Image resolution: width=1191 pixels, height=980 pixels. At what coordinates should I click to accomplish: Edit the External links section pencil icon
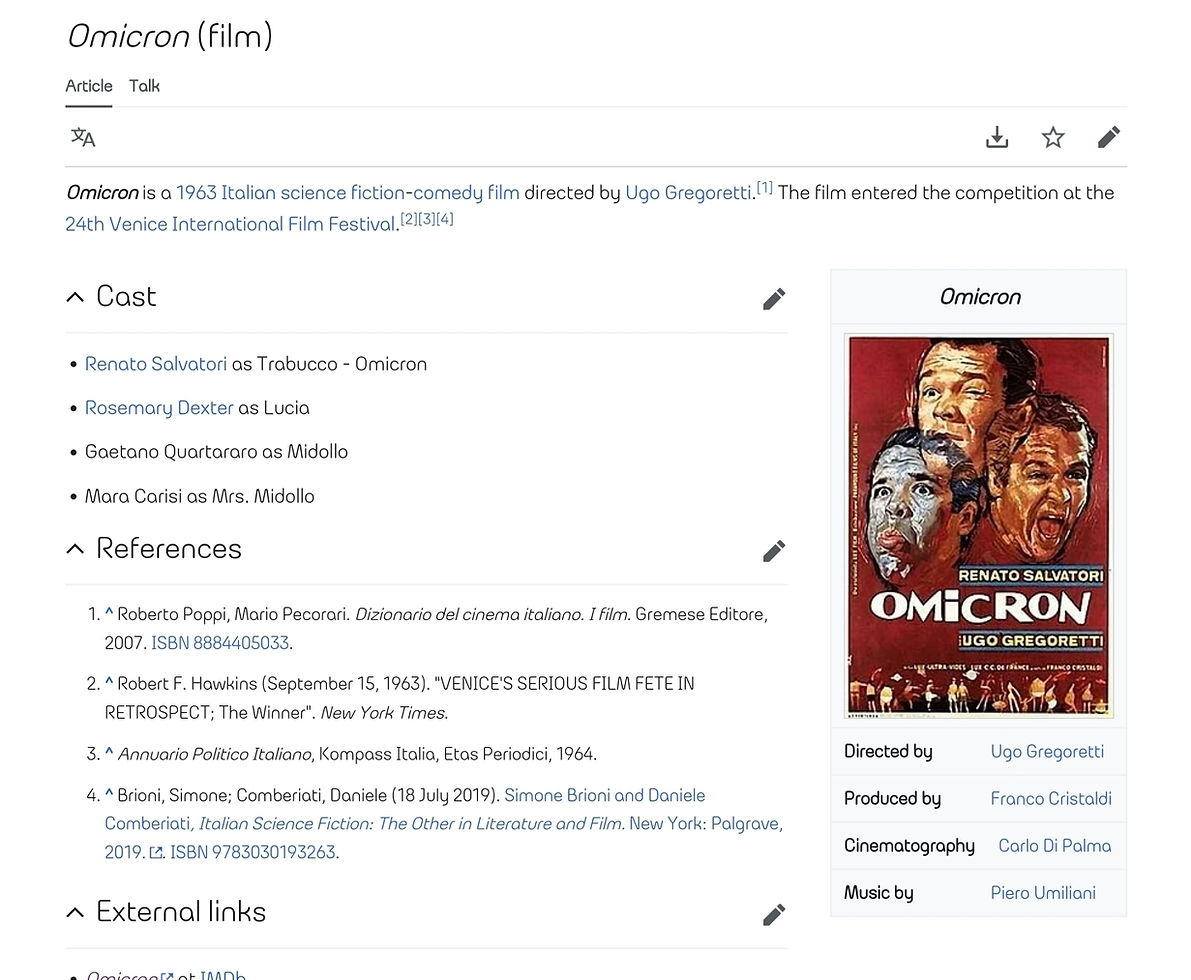tap(774, 915)
